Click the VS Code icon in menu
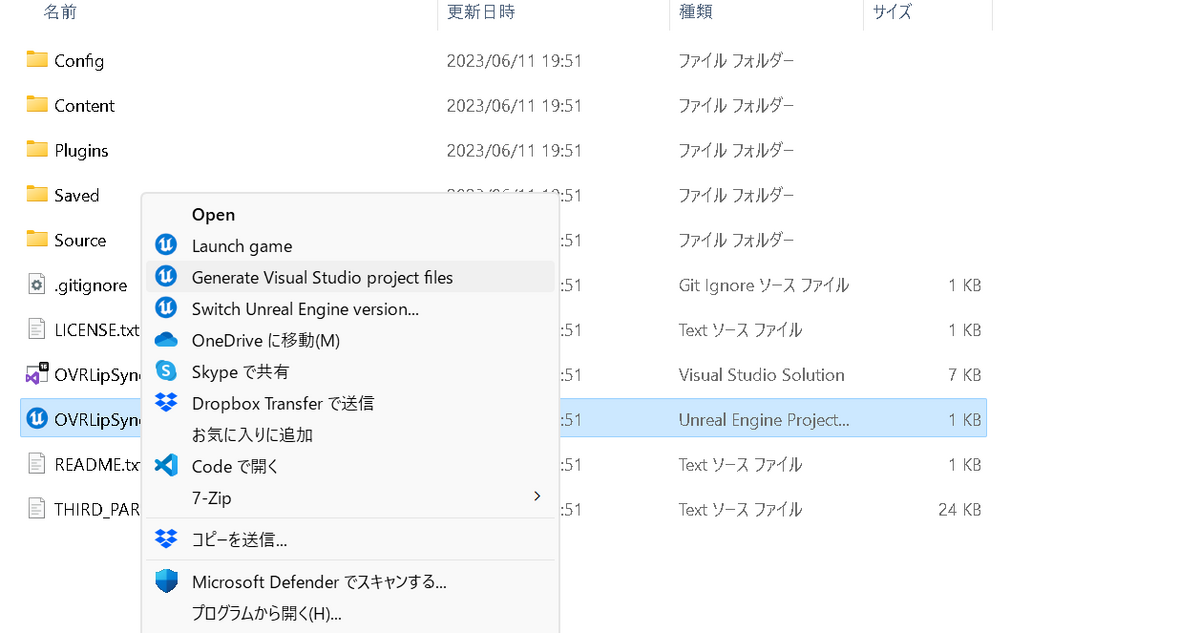 point(166,466)
